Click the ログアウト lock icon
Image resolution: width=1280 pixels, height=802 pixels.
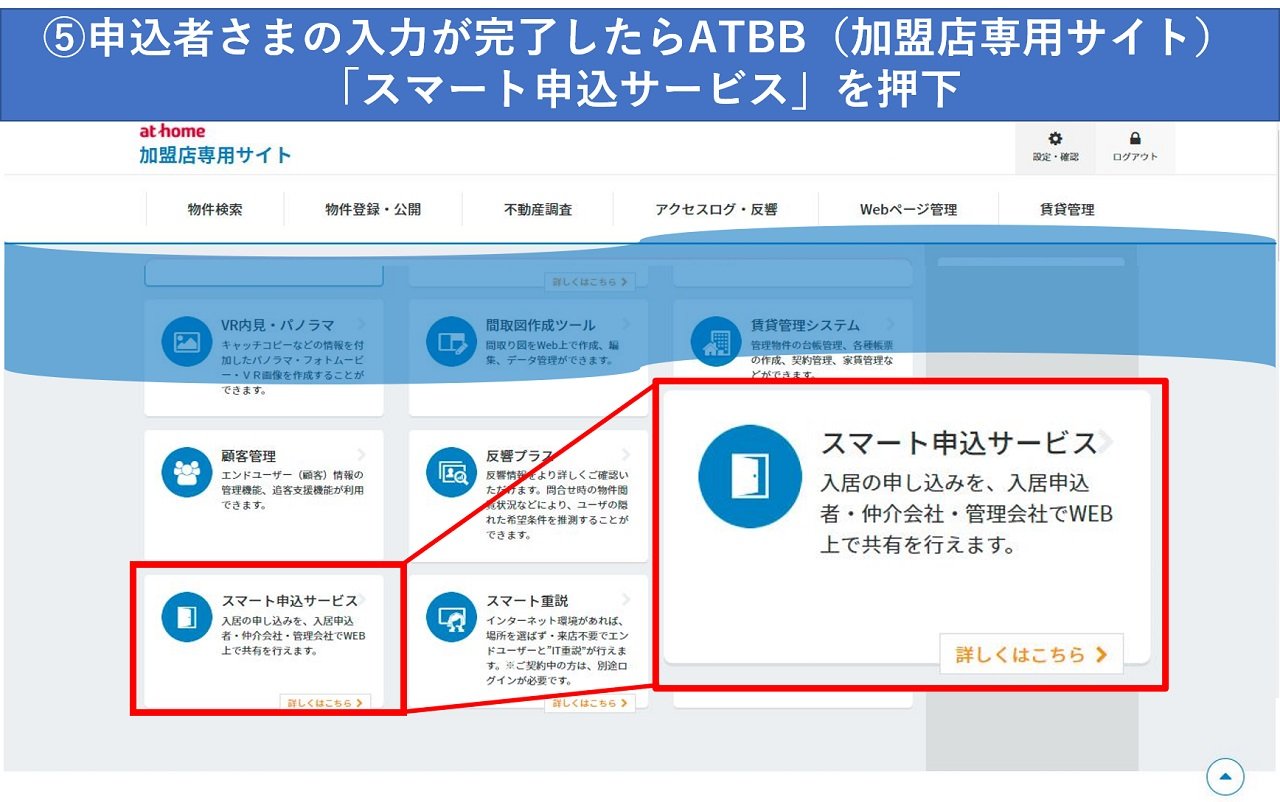click(x=1135, y=139)
